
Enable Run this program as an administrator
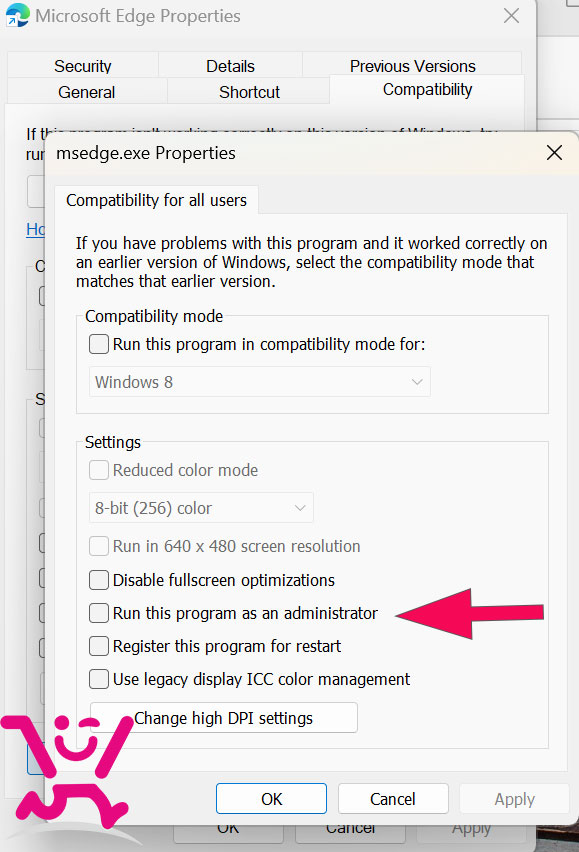(x=98, y=613)
